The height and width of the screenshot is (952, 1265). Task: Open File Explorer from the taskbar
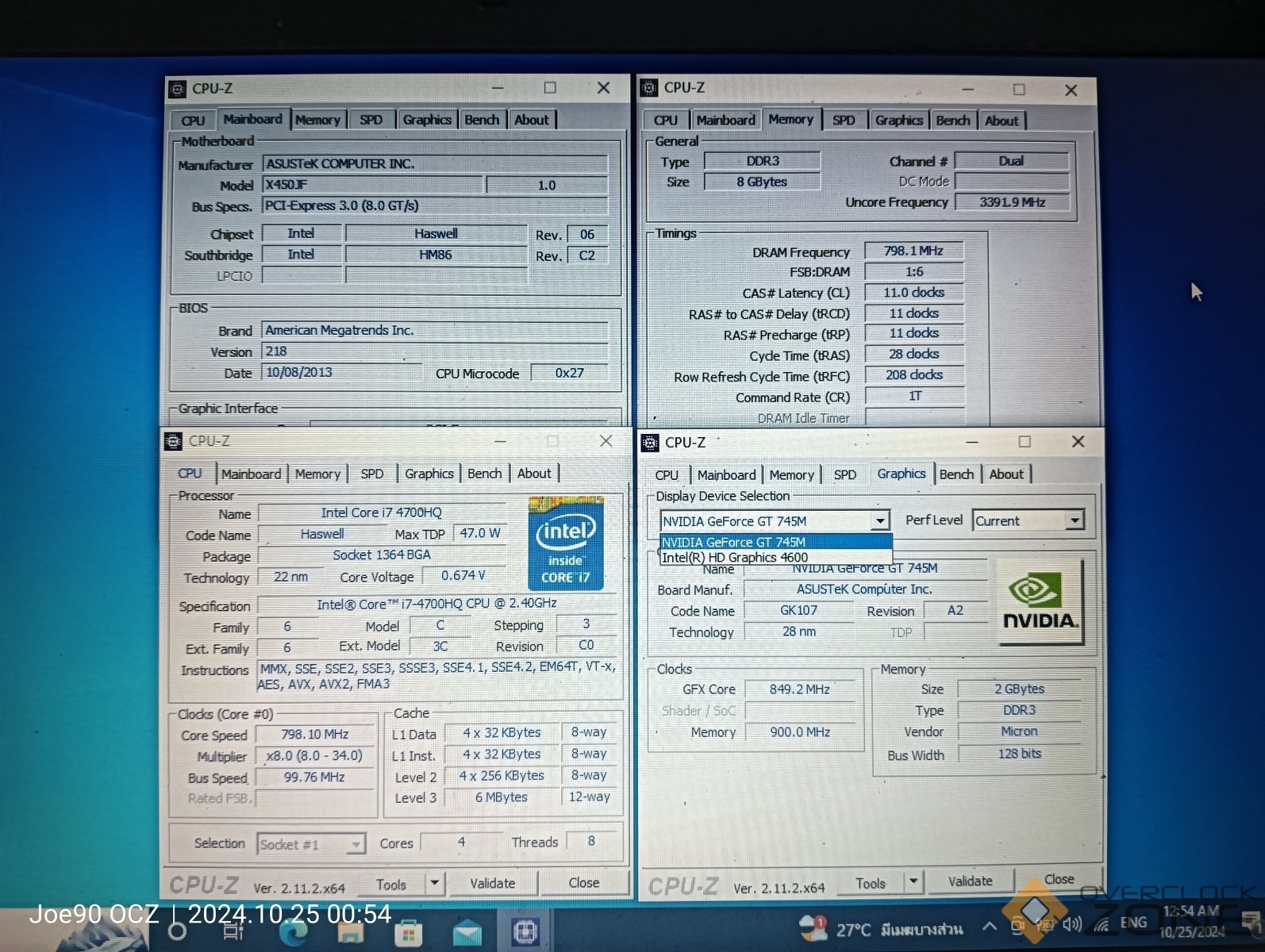click(x=351, y=932)
